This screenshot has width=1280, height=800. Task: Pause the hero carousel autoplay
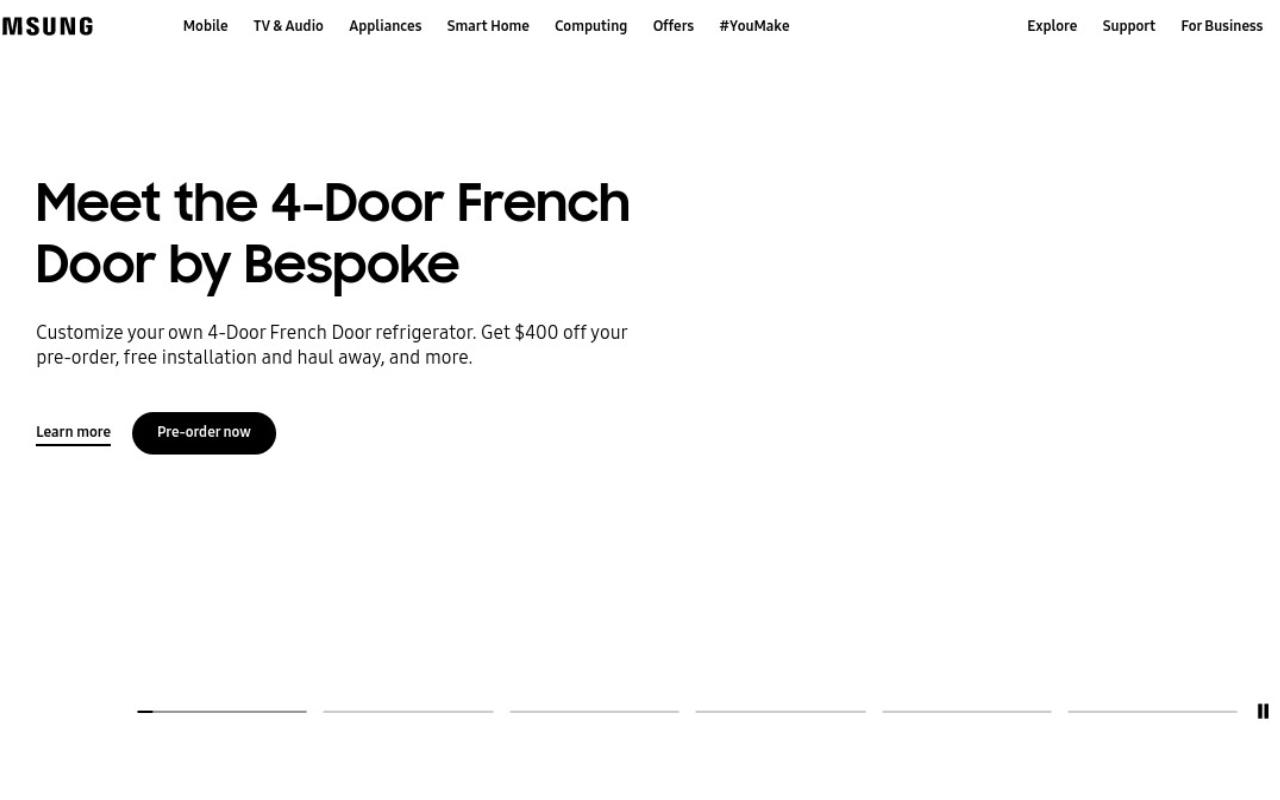[x=1263, y=711]
